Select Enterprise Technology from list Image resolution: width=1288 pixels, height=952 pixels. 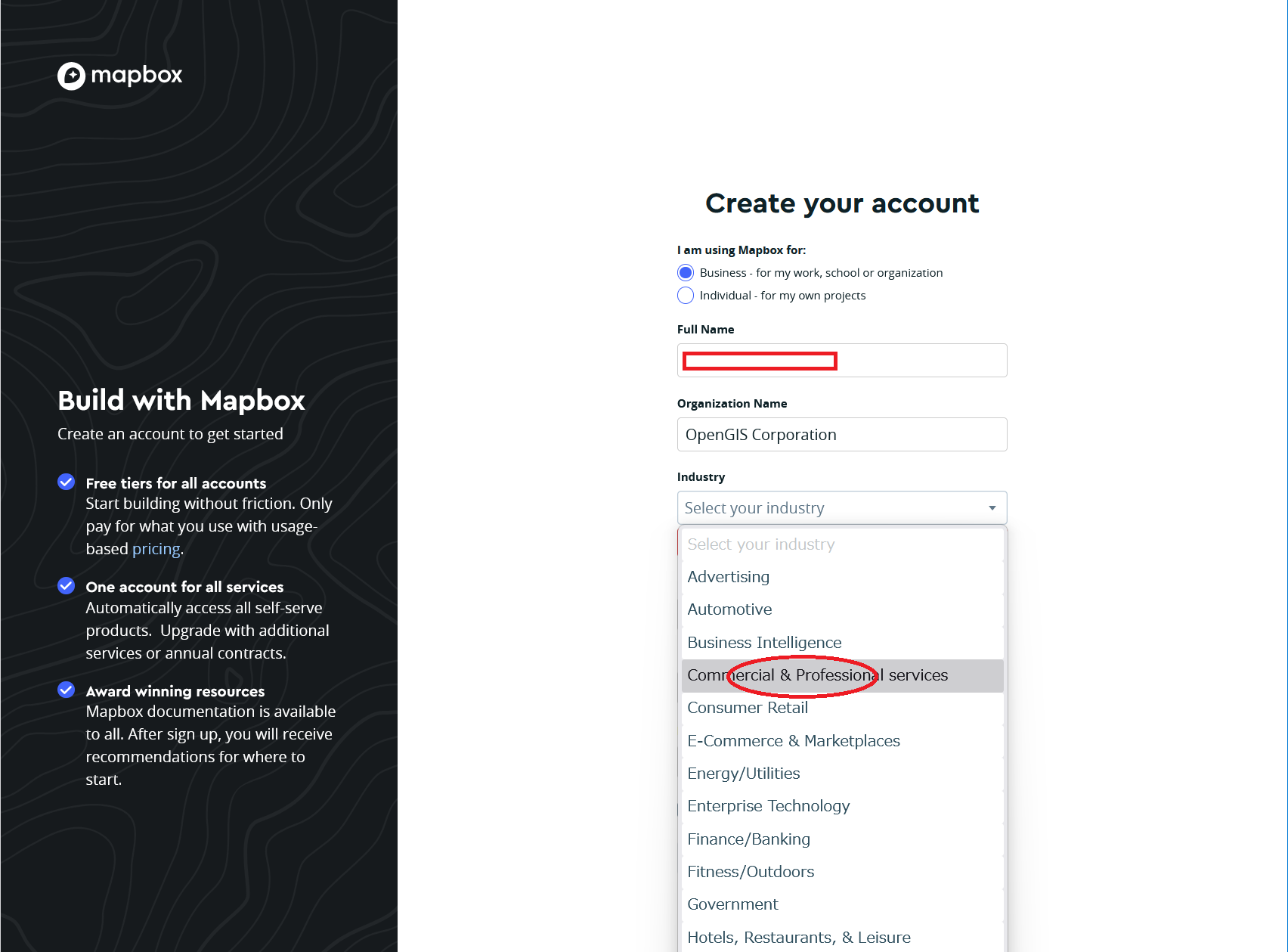pos(769,806)
